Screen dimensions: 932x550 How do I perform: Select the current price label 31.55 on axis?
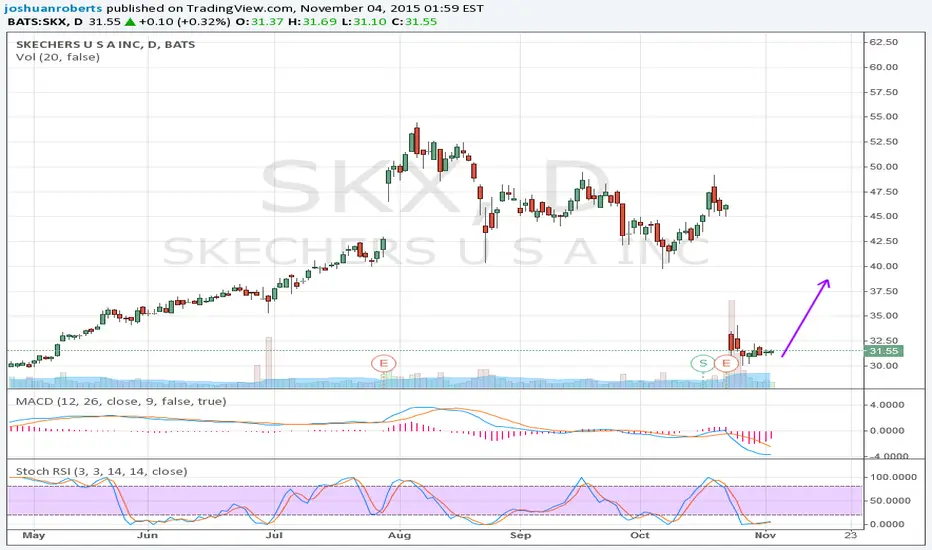click(884, 351)
